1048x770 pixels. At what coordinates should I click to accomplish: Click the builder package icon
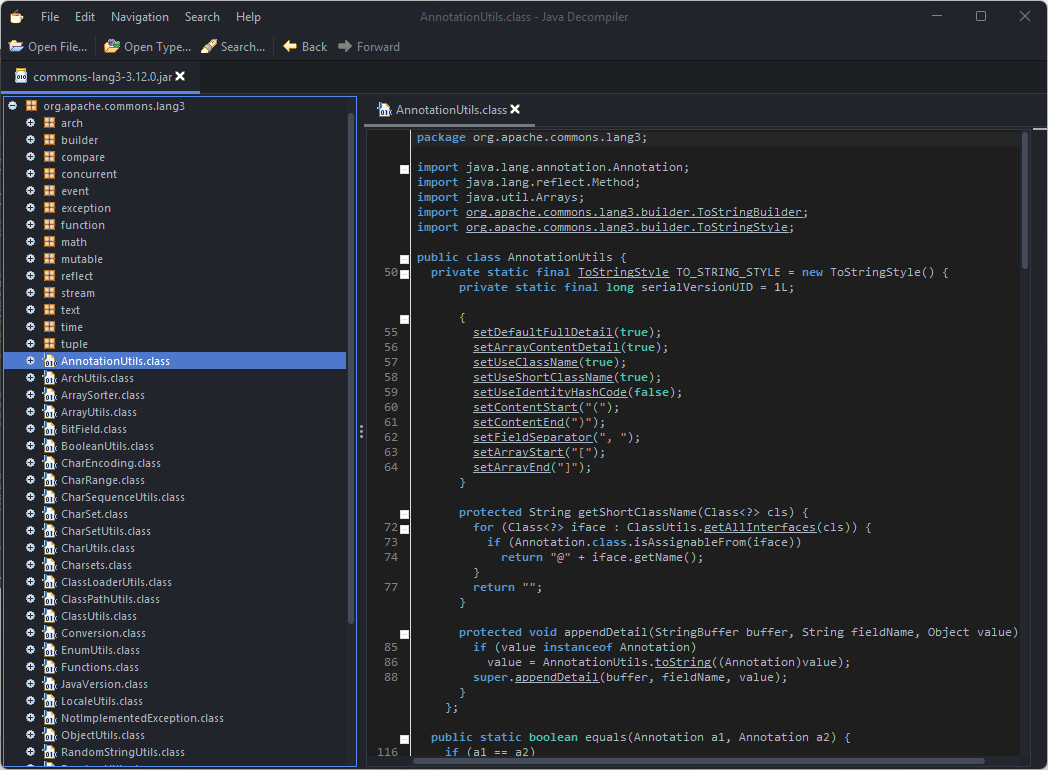point(49,140)
